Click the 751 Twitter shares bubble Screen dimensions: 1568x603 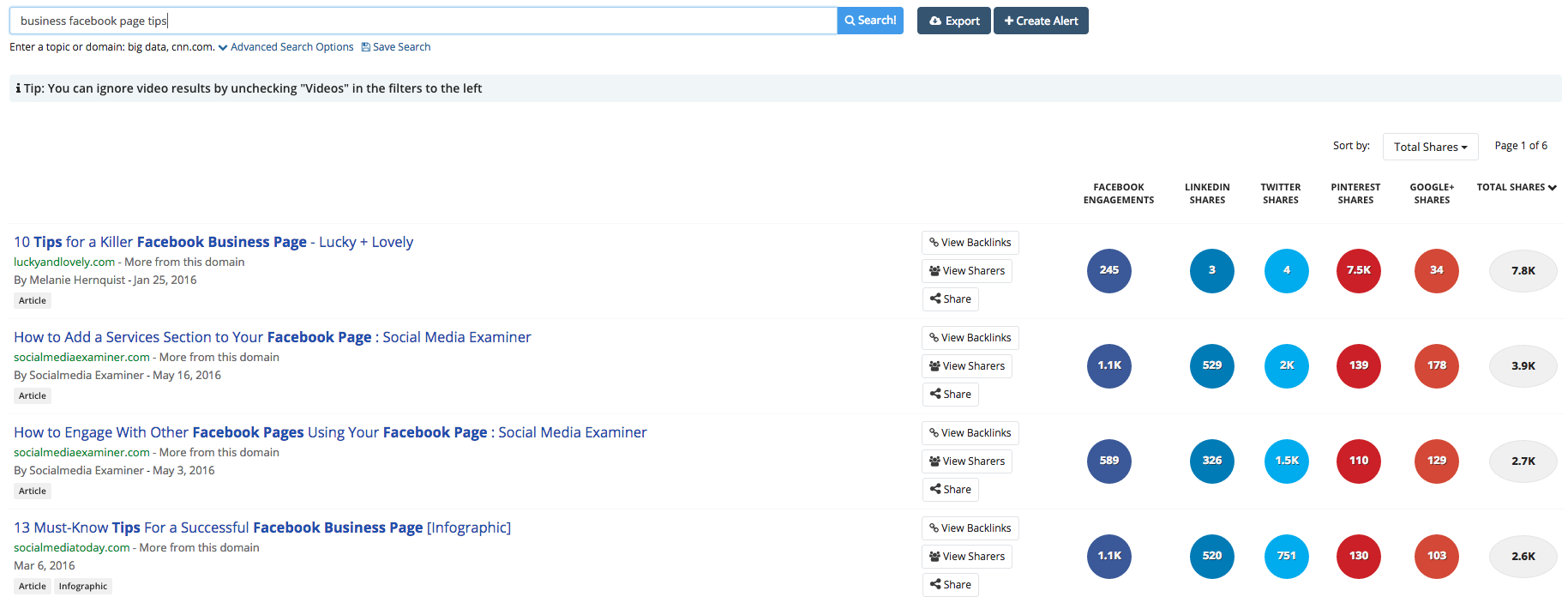point(1287,556)
